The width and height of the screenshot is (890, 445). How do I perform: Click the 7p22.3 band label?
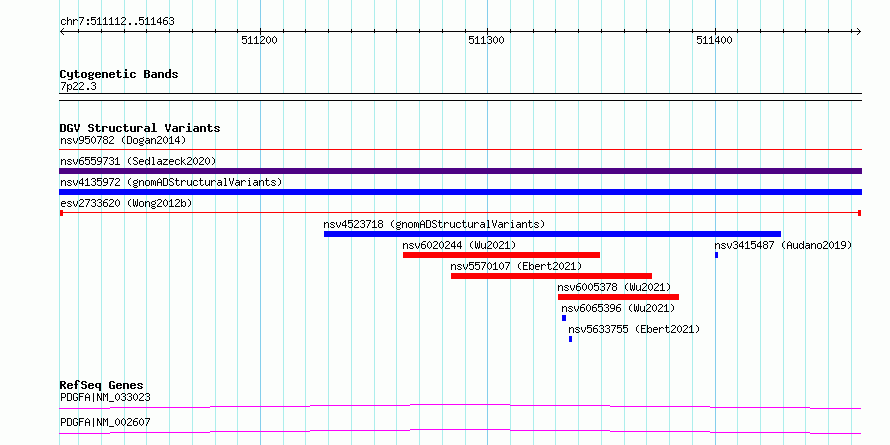(x=78, y=86)
